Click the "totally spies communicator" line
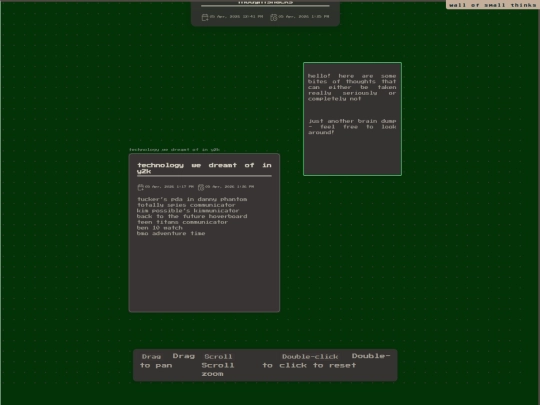The height and width of the screenshot is (405, 540). 186,205
